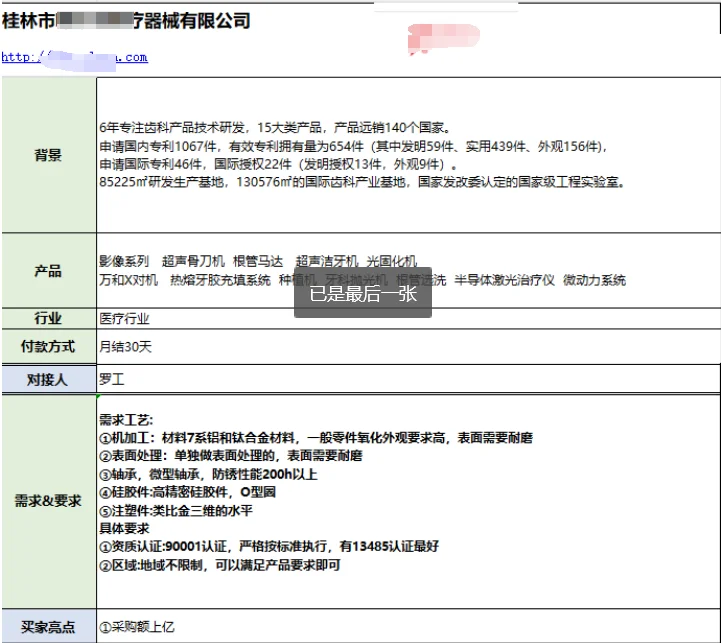Click the line starting 85225㎡研发生产基地

(362, 182)
